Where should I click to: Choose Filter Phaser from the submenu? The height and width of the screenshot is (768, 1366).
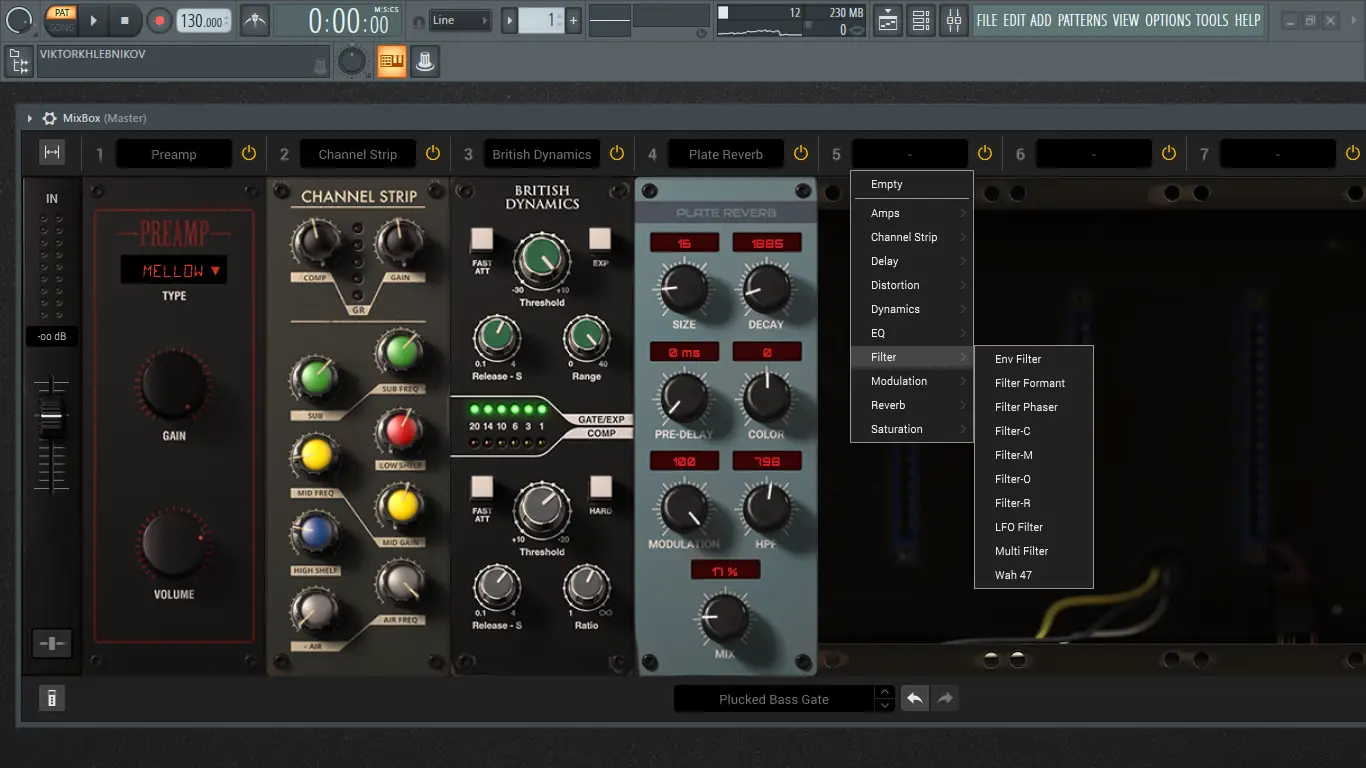[x=1034, y=407]
